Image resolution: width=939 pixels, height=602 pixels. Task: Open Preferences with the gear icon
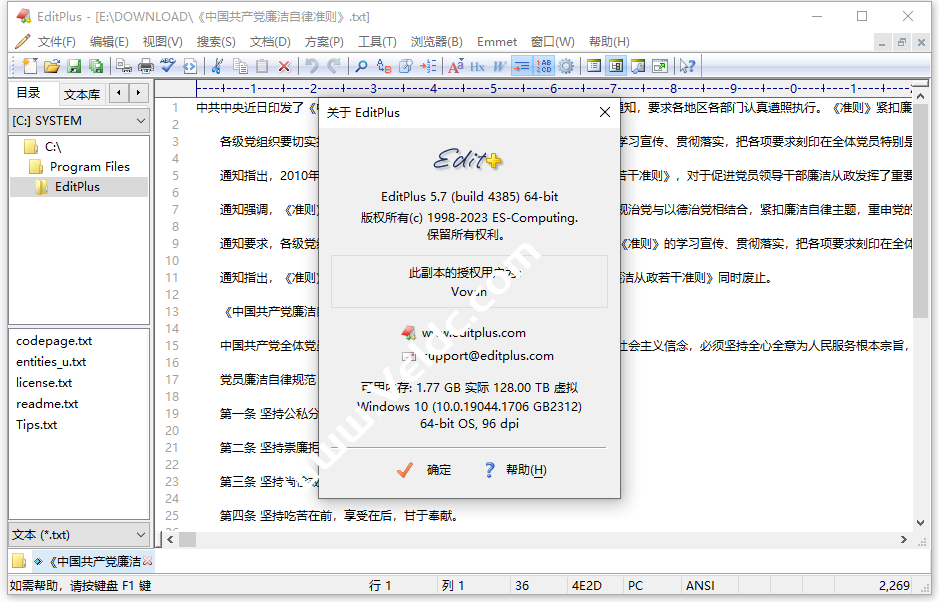point(565,66)
